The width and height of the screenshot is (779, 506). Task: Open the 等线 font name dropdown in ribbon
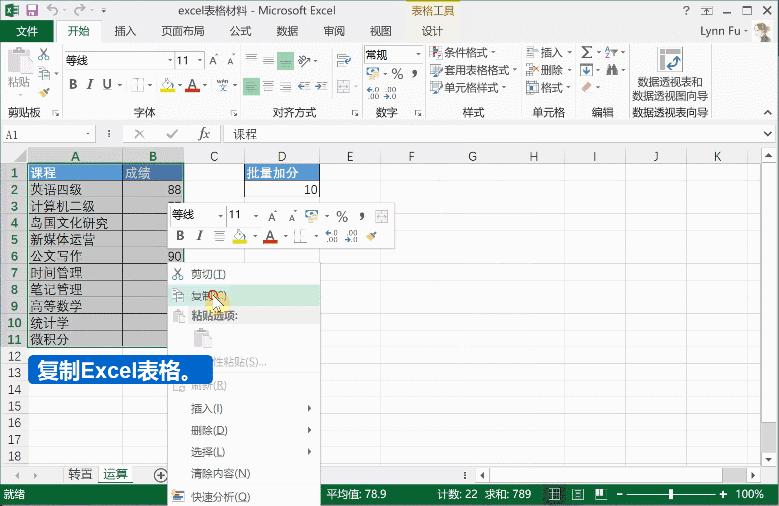point(170,61)
